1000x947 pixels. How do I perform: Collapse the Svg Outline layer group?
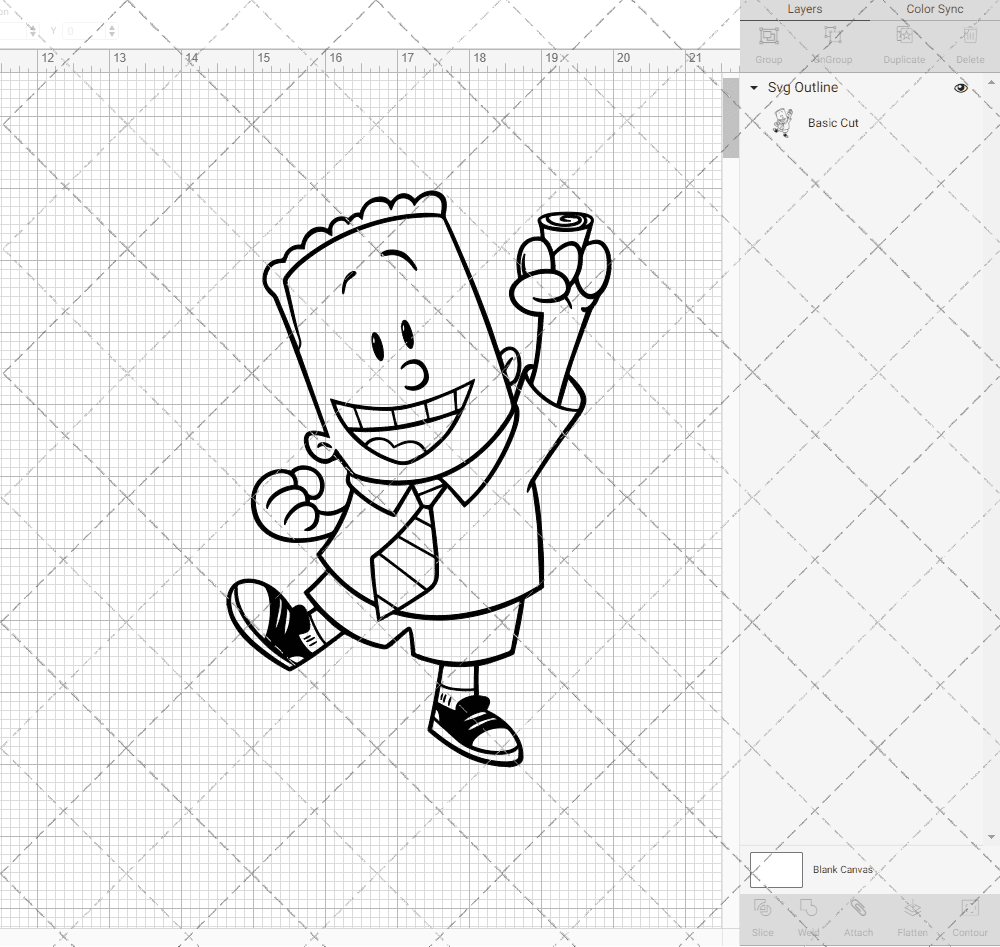754,88
